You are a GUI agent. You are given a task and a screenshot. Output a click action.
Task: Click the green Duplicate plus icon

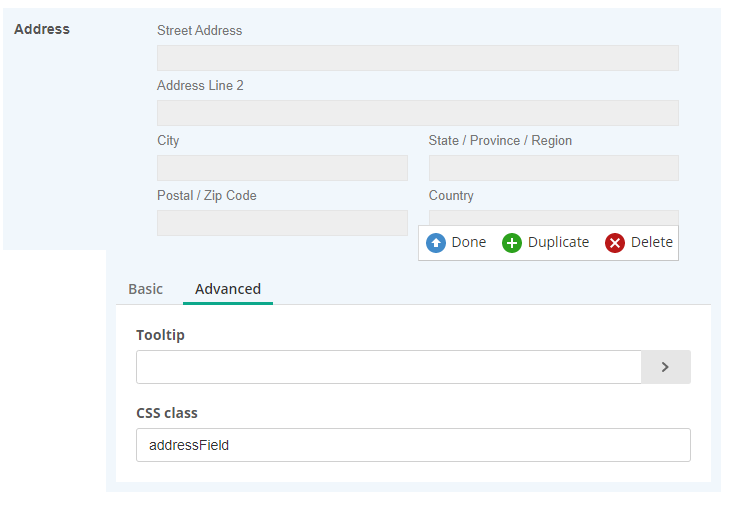[x=512, y=243]
